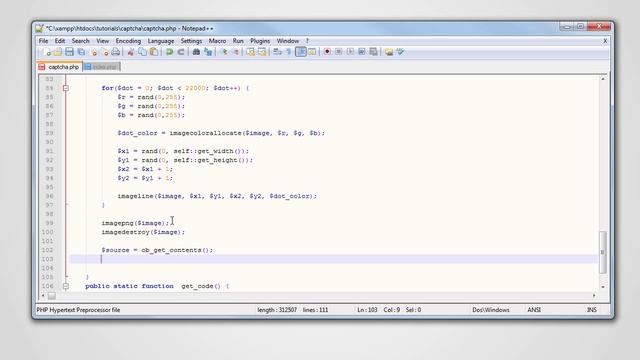Open the Replace dialog from the toolbar
Image resolution: width=640 pixels, height=360 pixels.
click(208, 52)
